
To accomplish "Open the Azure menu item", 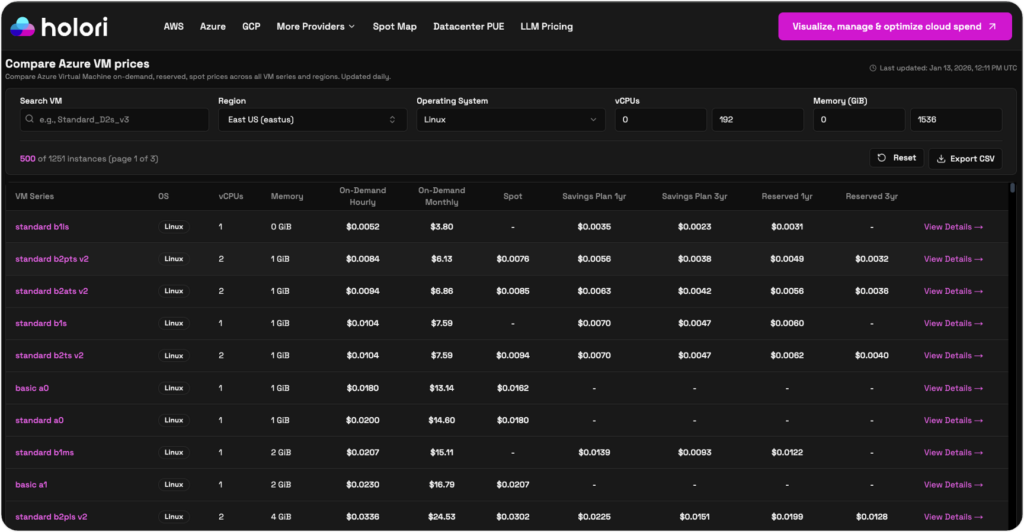I will (x=213, y=27).
